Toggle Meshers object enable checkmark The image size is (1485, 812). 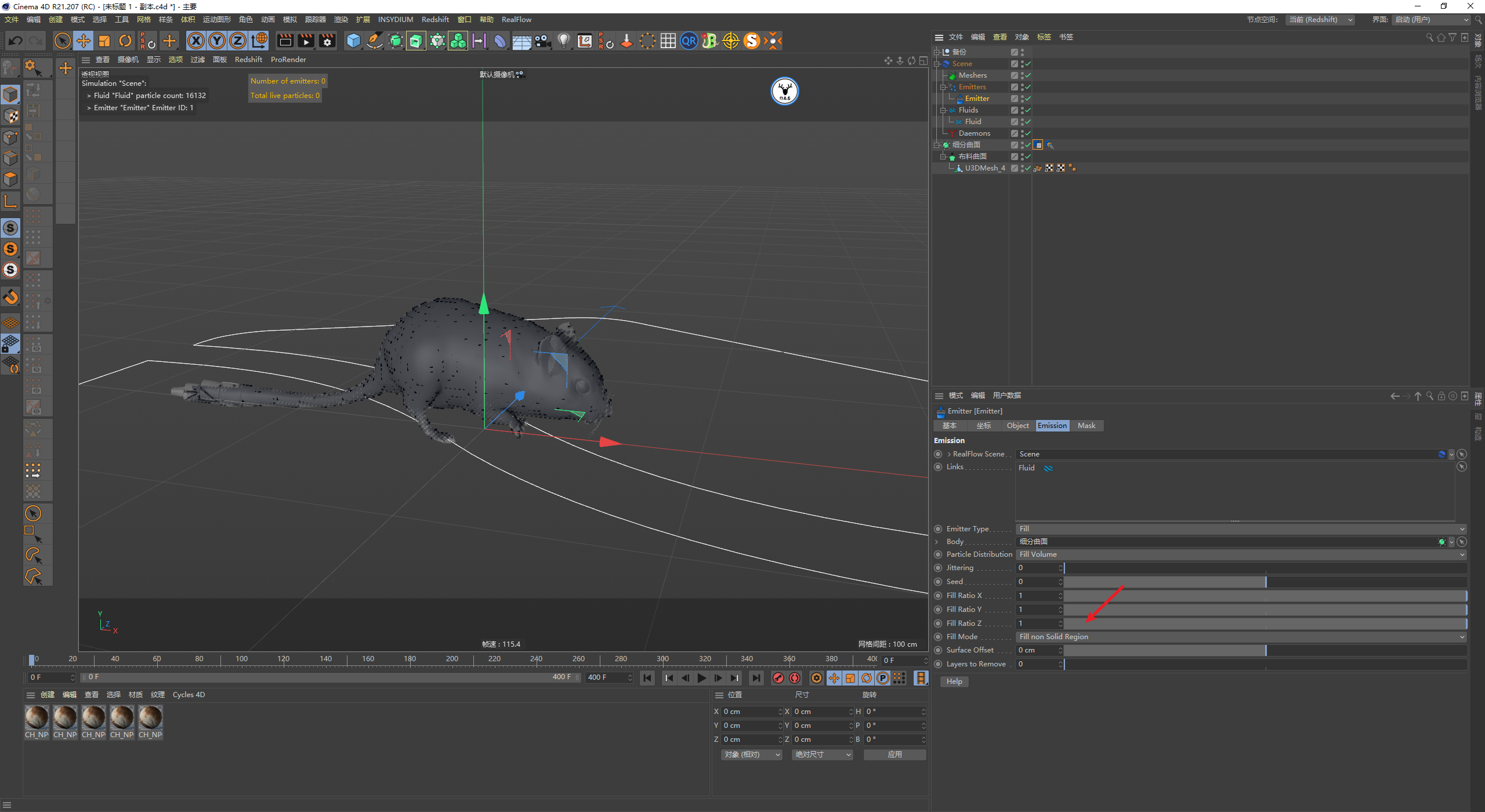point(1028,75)
